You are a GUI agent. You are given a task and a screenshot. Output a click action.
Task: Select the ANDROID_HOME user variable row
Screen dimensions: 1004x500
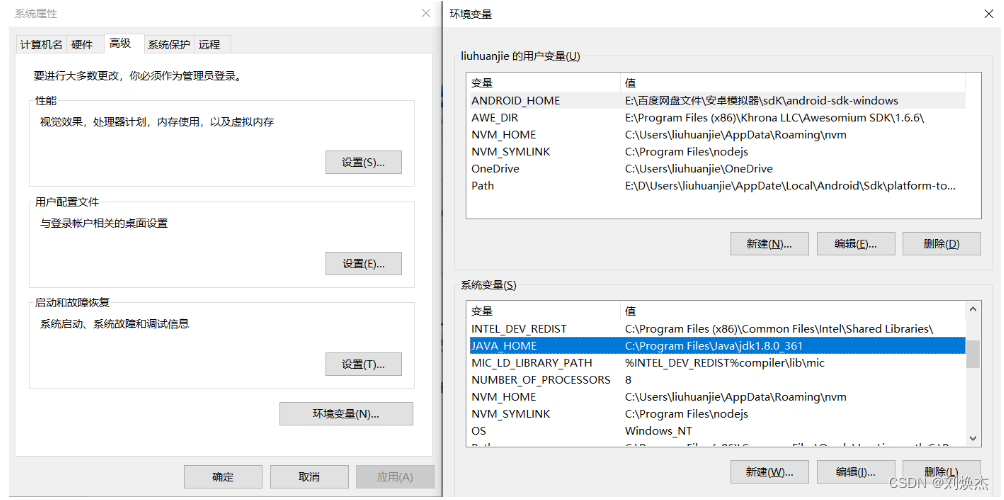716,101
